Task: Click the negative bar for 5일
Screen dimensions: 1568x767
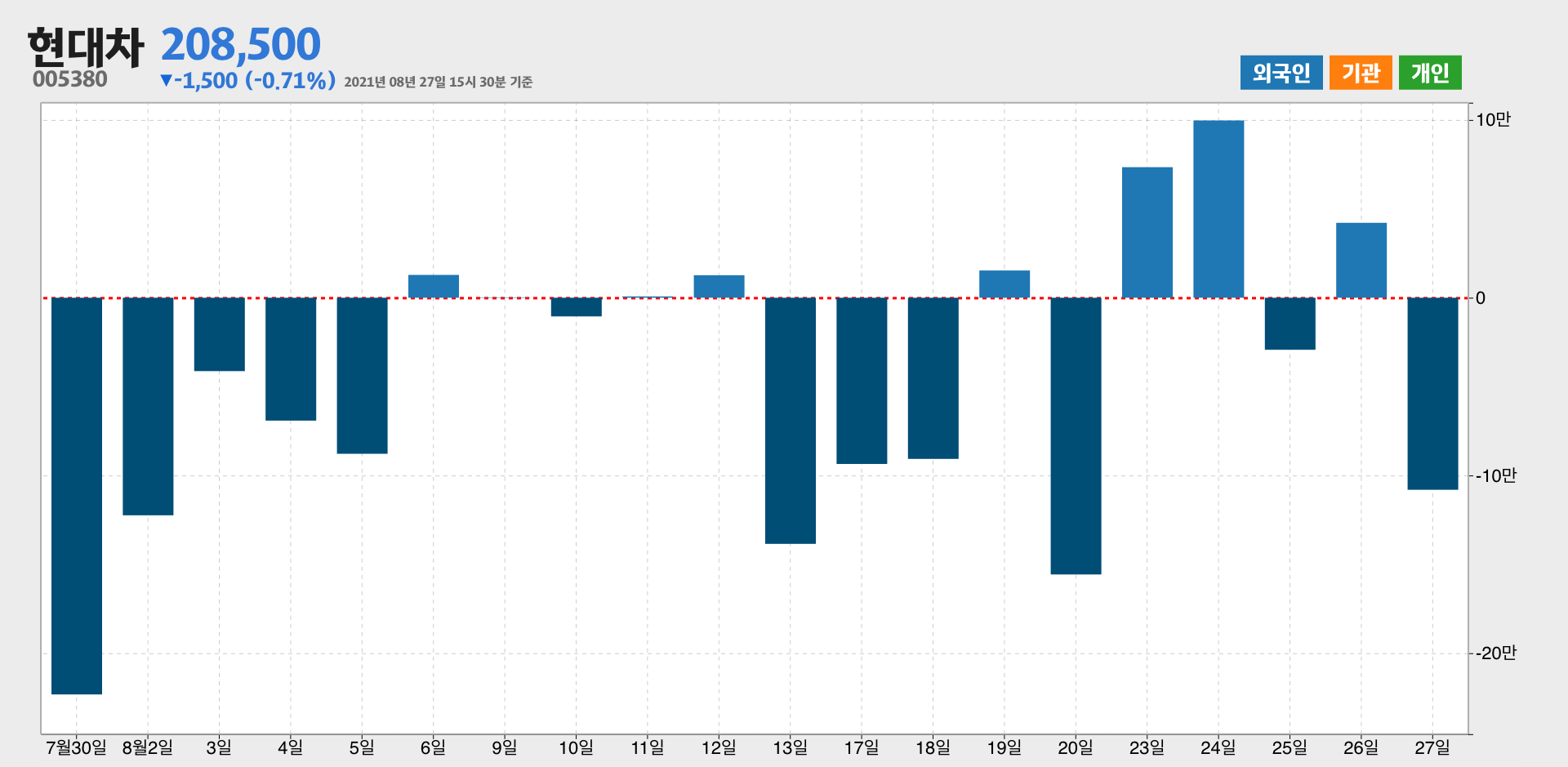Action: [362, 376]
